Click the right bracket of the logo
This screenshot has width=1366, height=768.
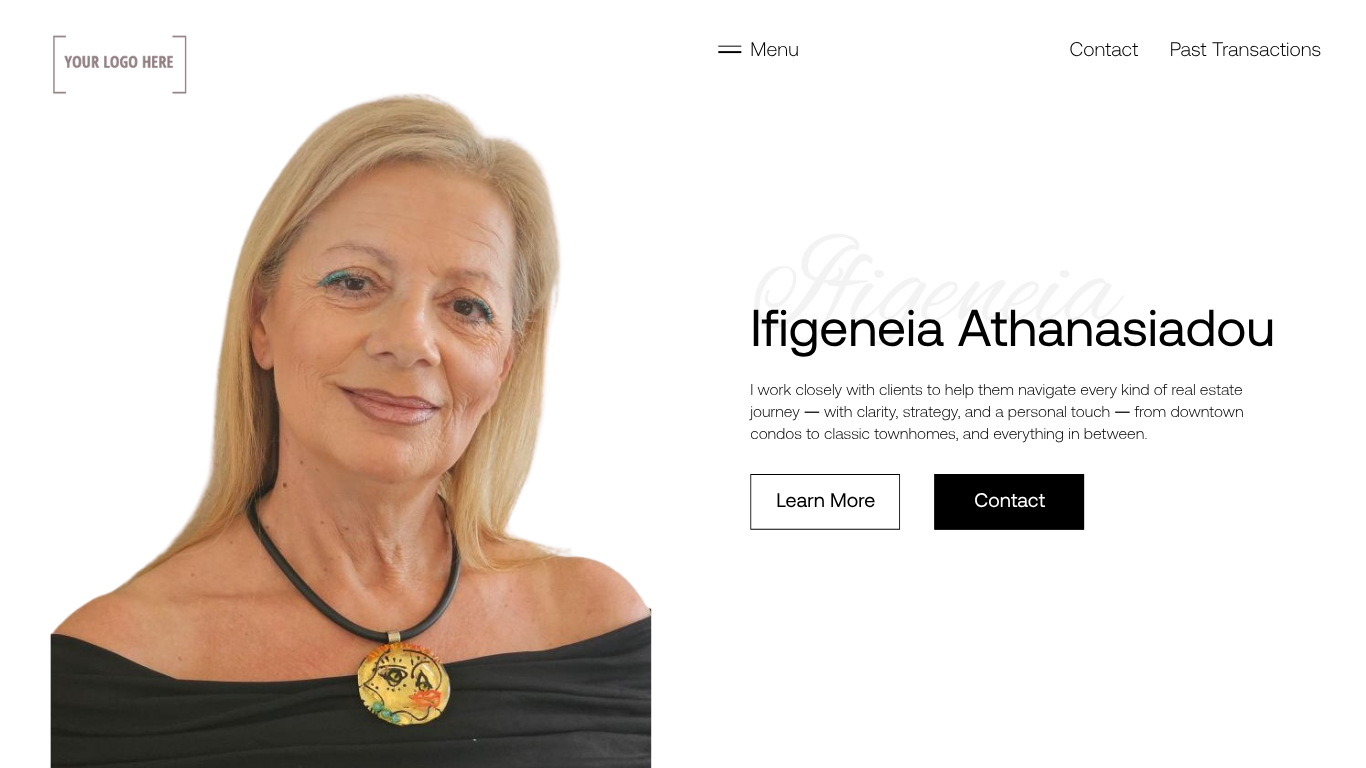tap(180, 64)
